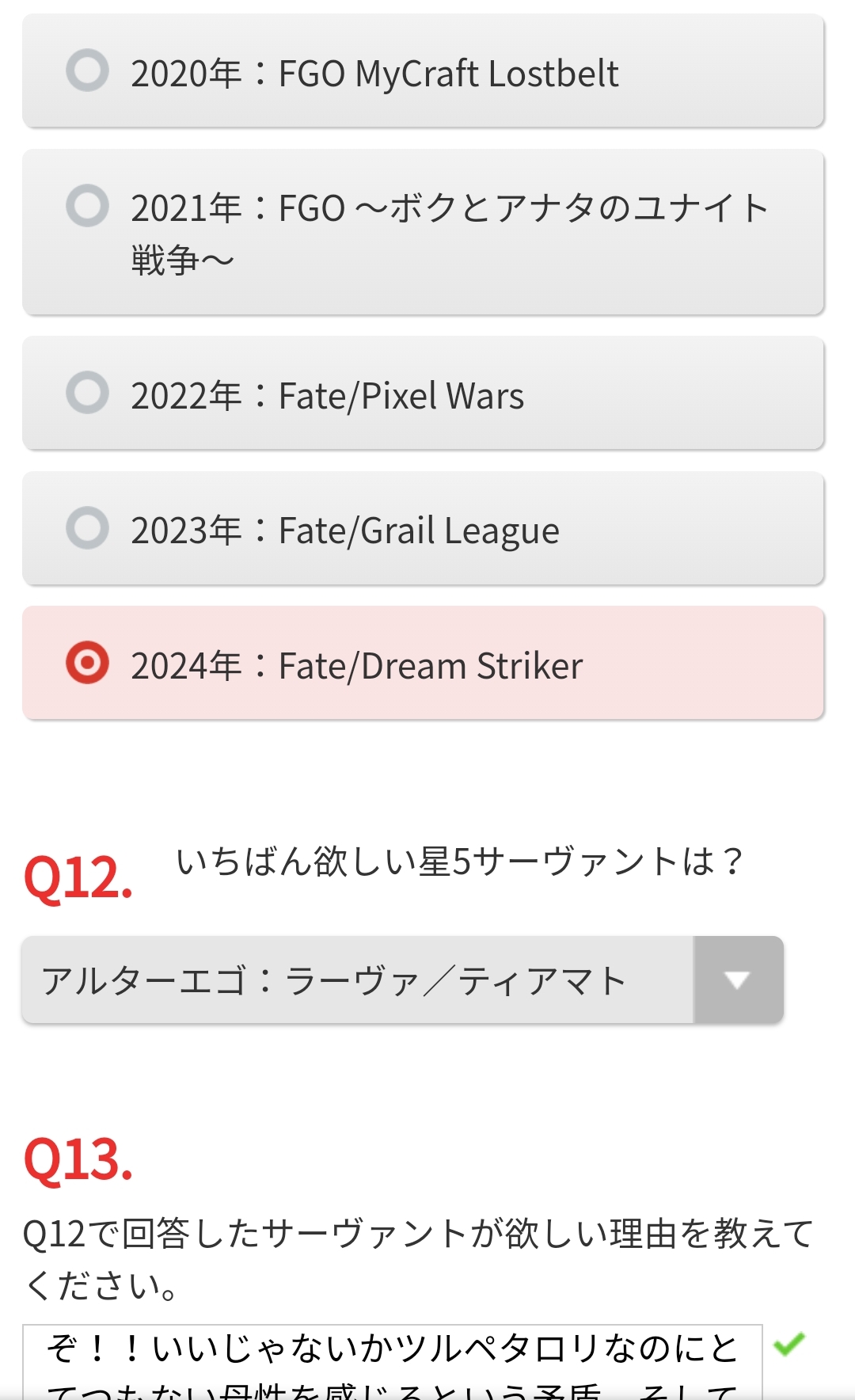Click the 'FGO MyCraft Lostbelt' option text
The image size is (855, 1400).
pyautogui.click(x=448, y=74)
